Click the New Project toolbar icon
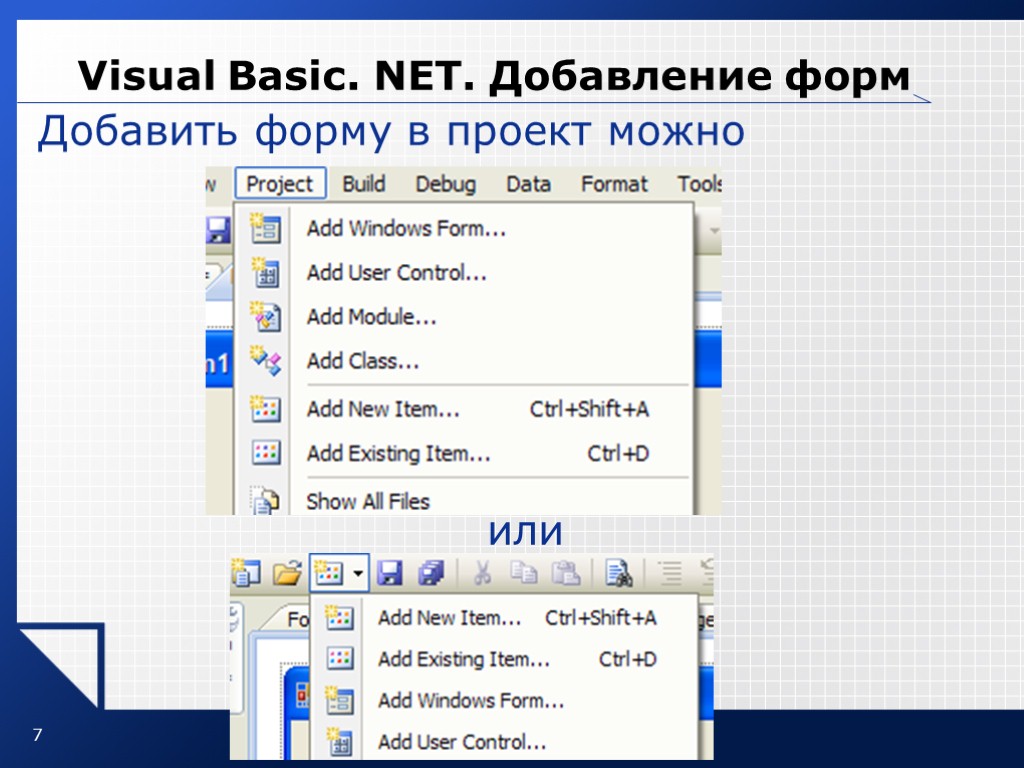 (x=246, y=573)
